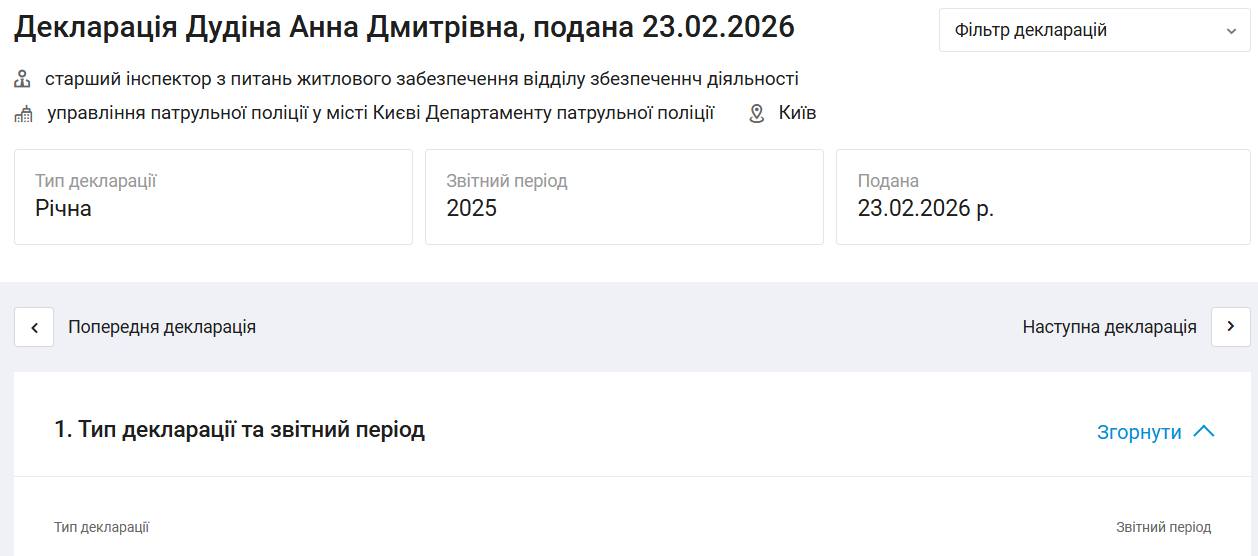Click the управління патрульної поліції organization text
The height and width of the screenshot is (556, 1258).
pos(380,113)
